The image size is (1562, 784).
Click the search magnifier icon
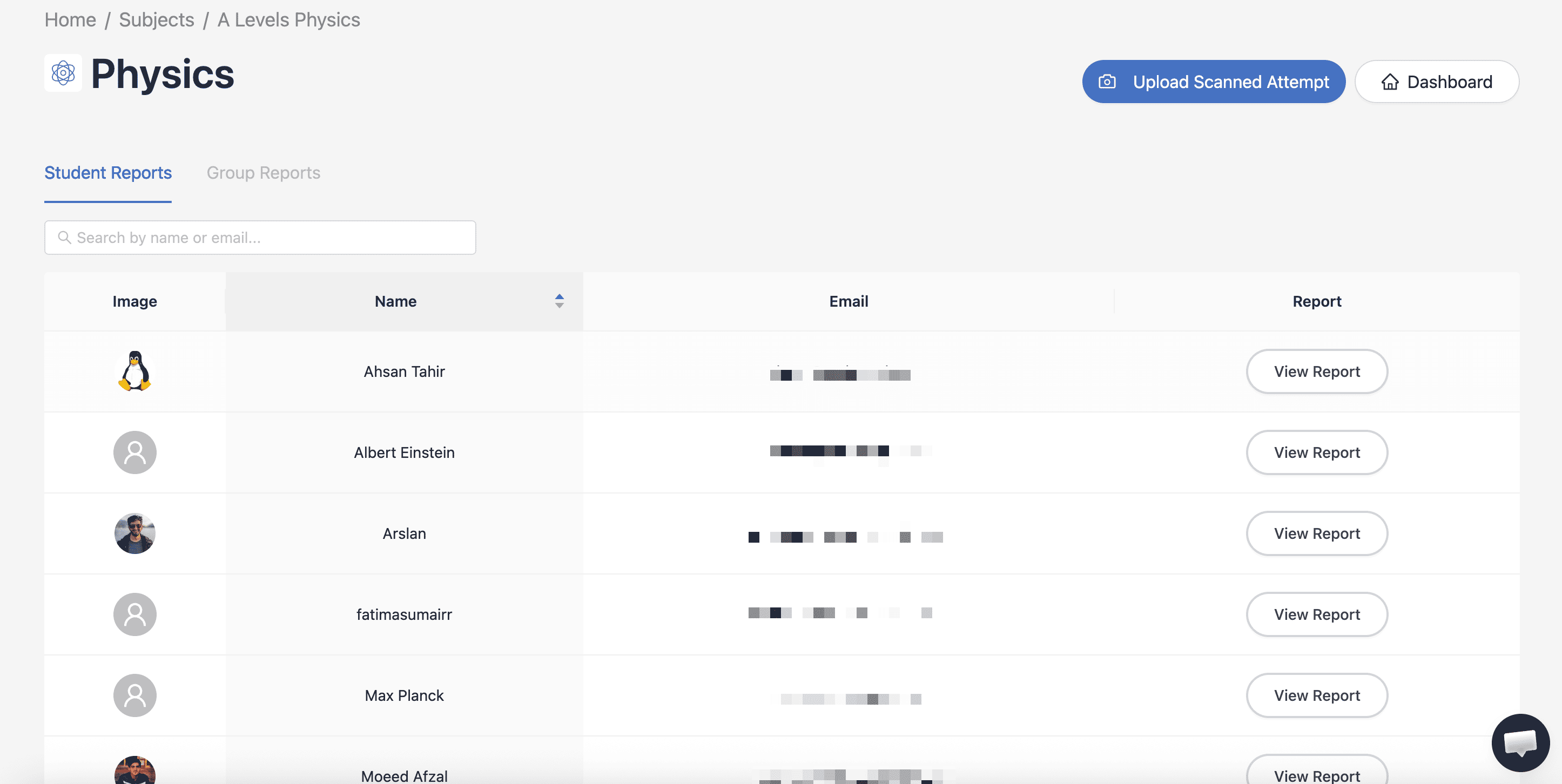pyautogui.click(x=64, y=237)
